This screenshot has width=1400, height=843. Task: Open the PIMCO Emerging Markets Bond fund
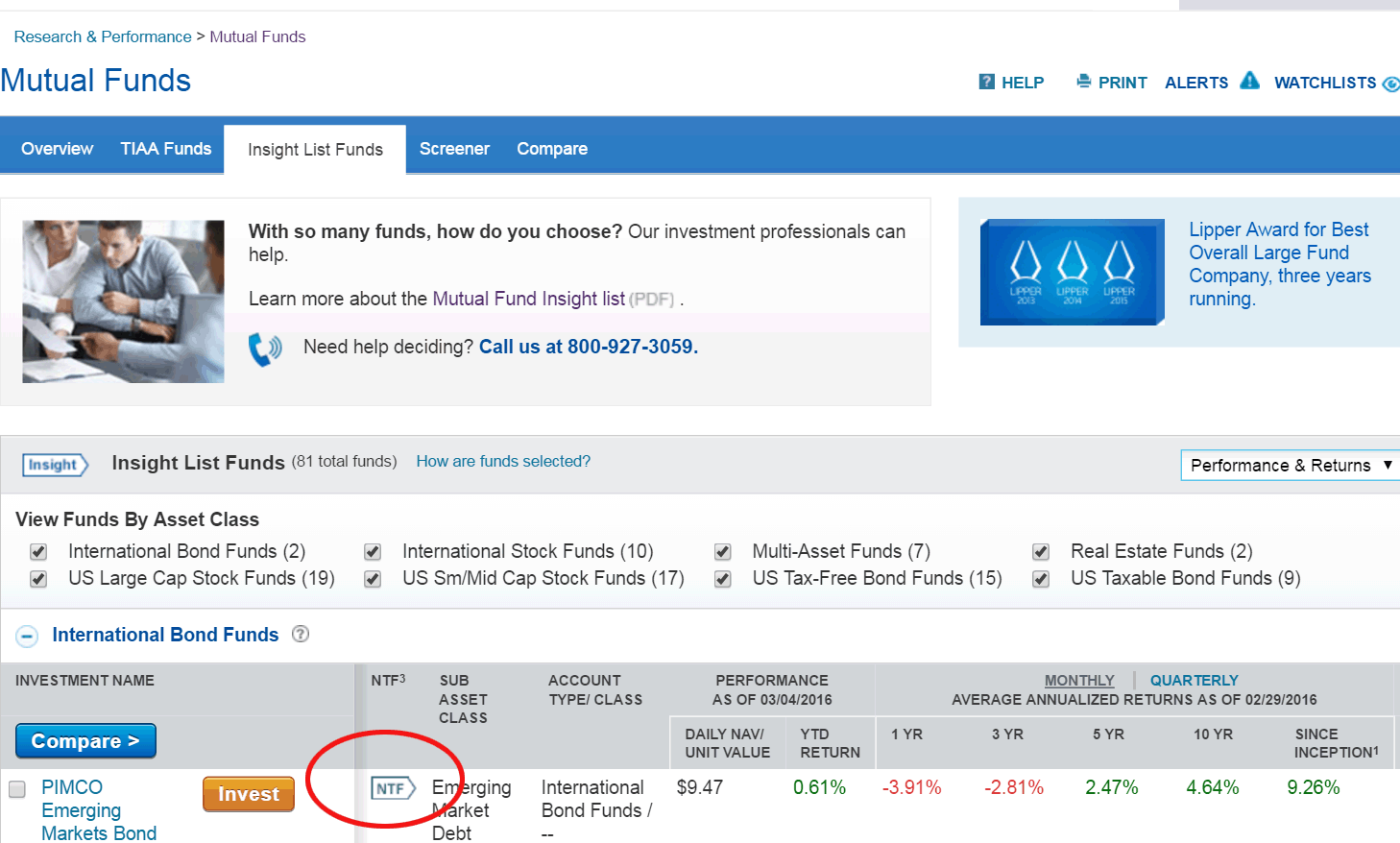point(99,810)
